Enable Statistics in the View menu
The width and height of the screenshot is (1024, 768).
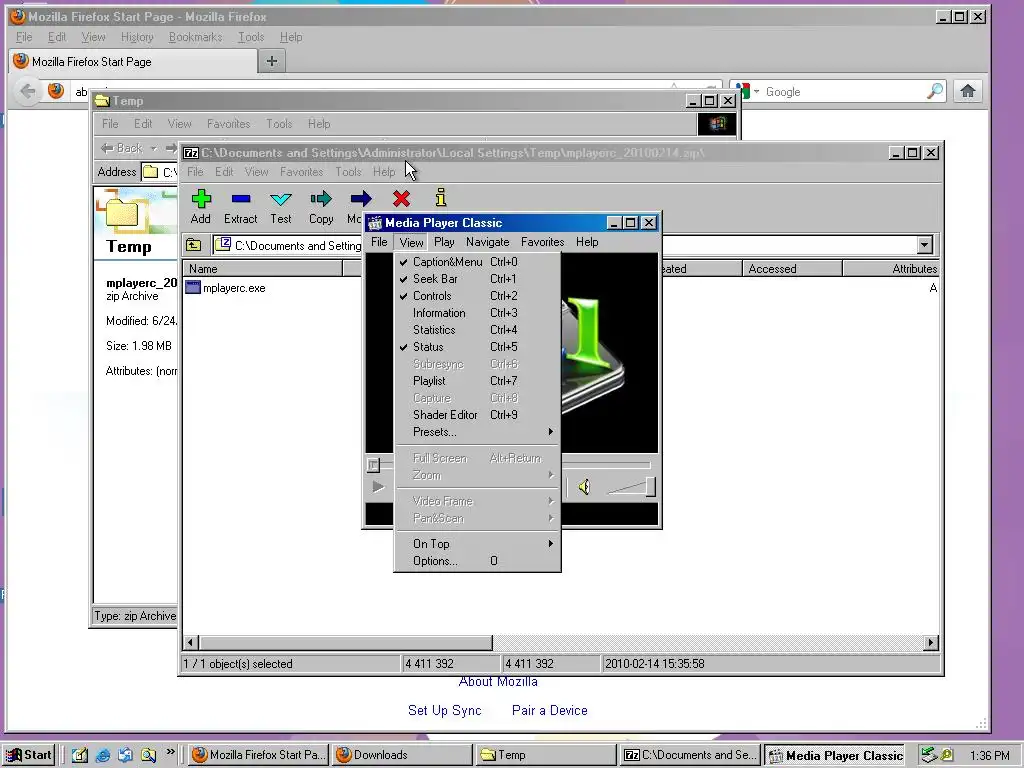[x=477, y=330]
